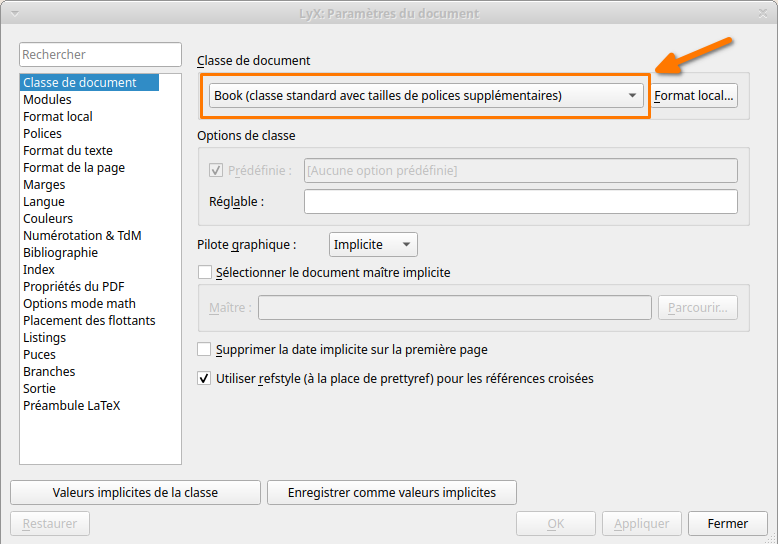Open Propriétés du PDF section
Screen dimensions: 778x544
pyautogui.click(x=74, y=287)
